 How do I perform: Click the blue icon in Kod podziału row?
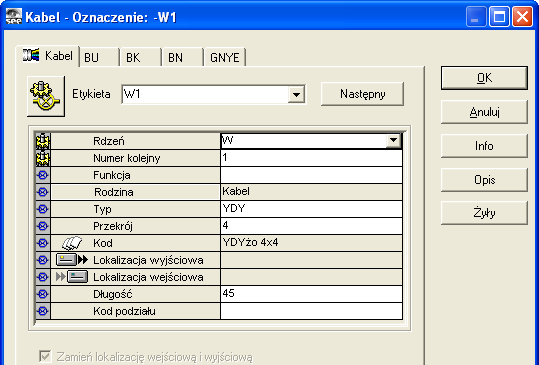[43, 311]
